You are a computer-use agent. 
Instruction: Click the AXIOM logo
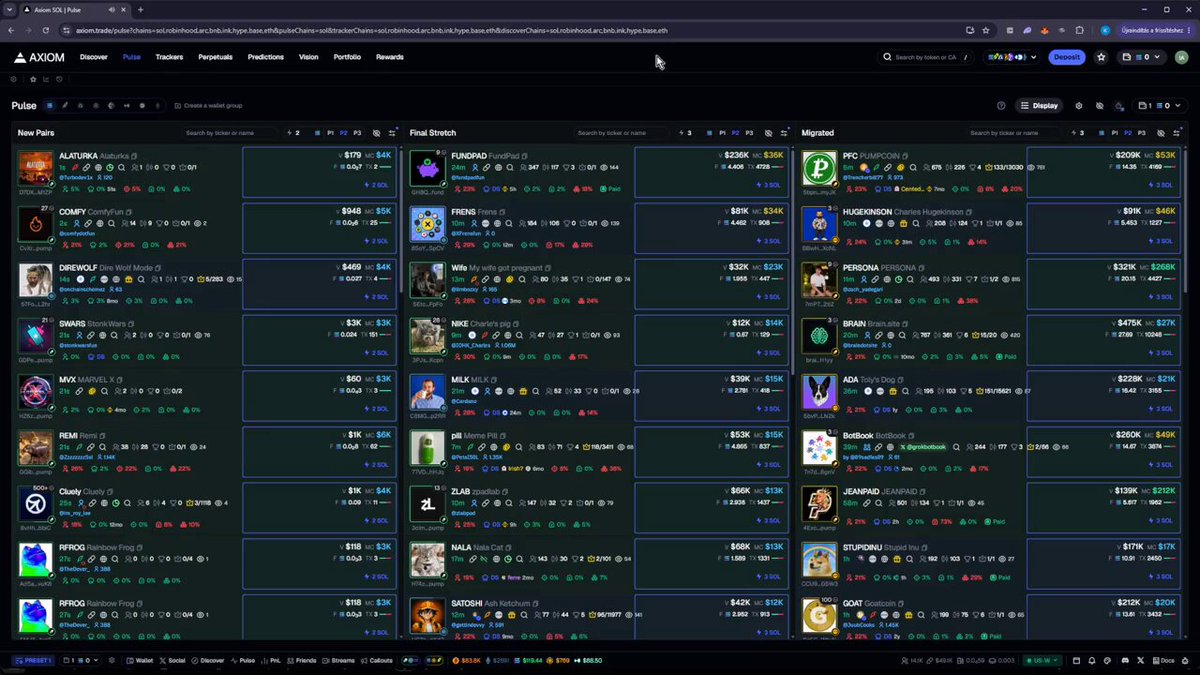click(40, 57)
